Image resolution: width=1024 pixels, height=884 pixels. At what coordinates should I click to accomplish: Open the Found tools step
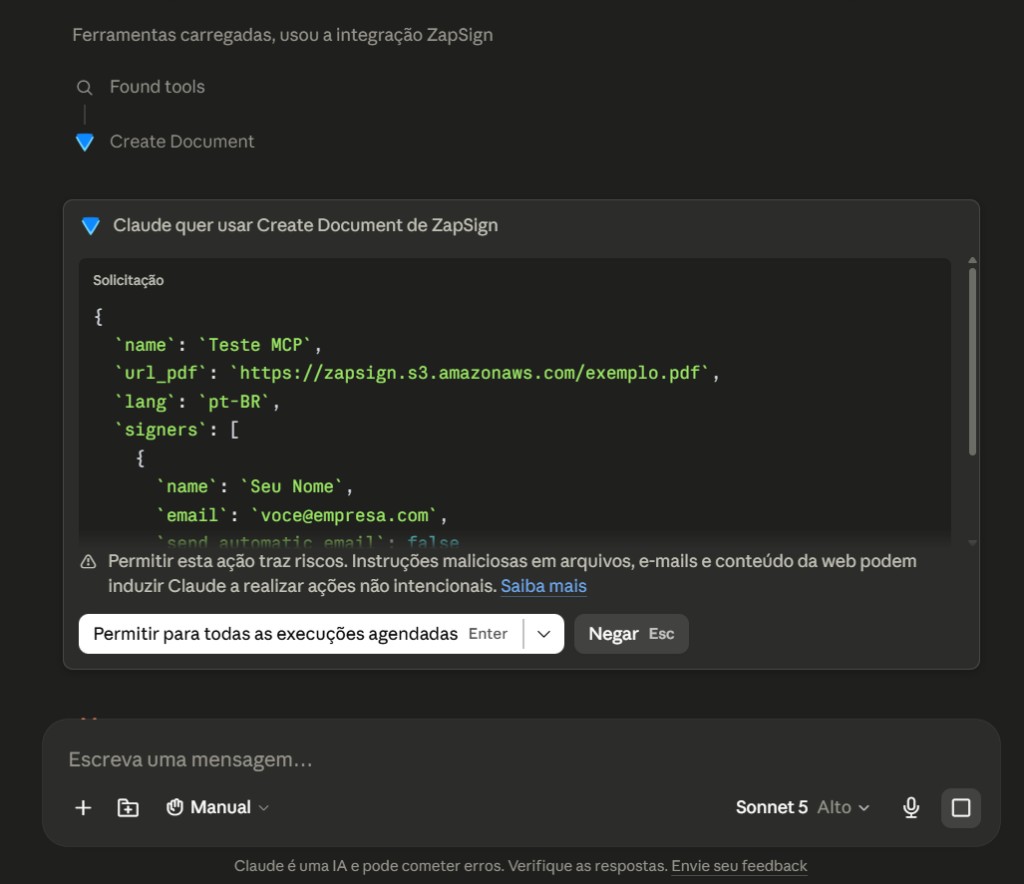pyautogui.click(x=157, y=87)
